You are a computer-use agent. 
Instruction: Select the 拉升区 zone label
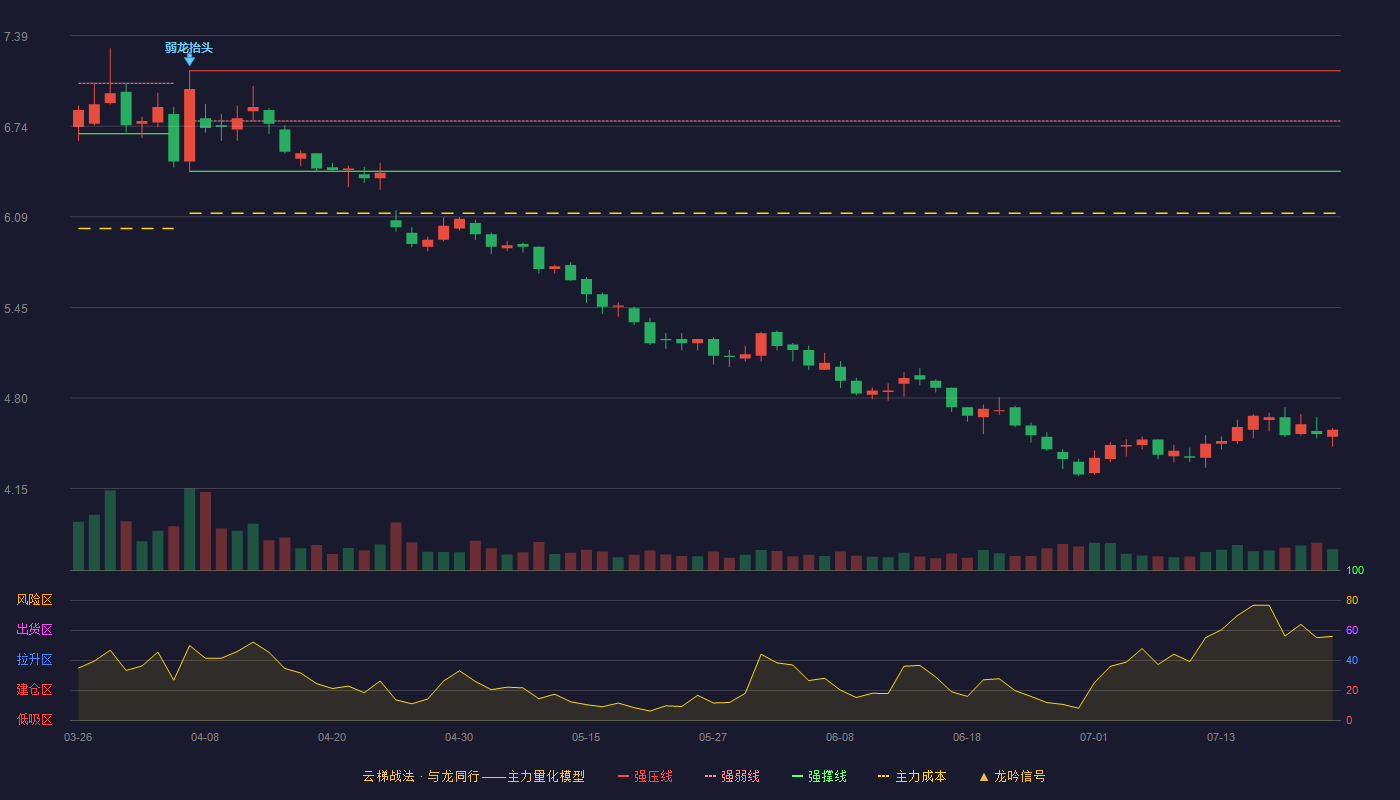tap(34, 660)
